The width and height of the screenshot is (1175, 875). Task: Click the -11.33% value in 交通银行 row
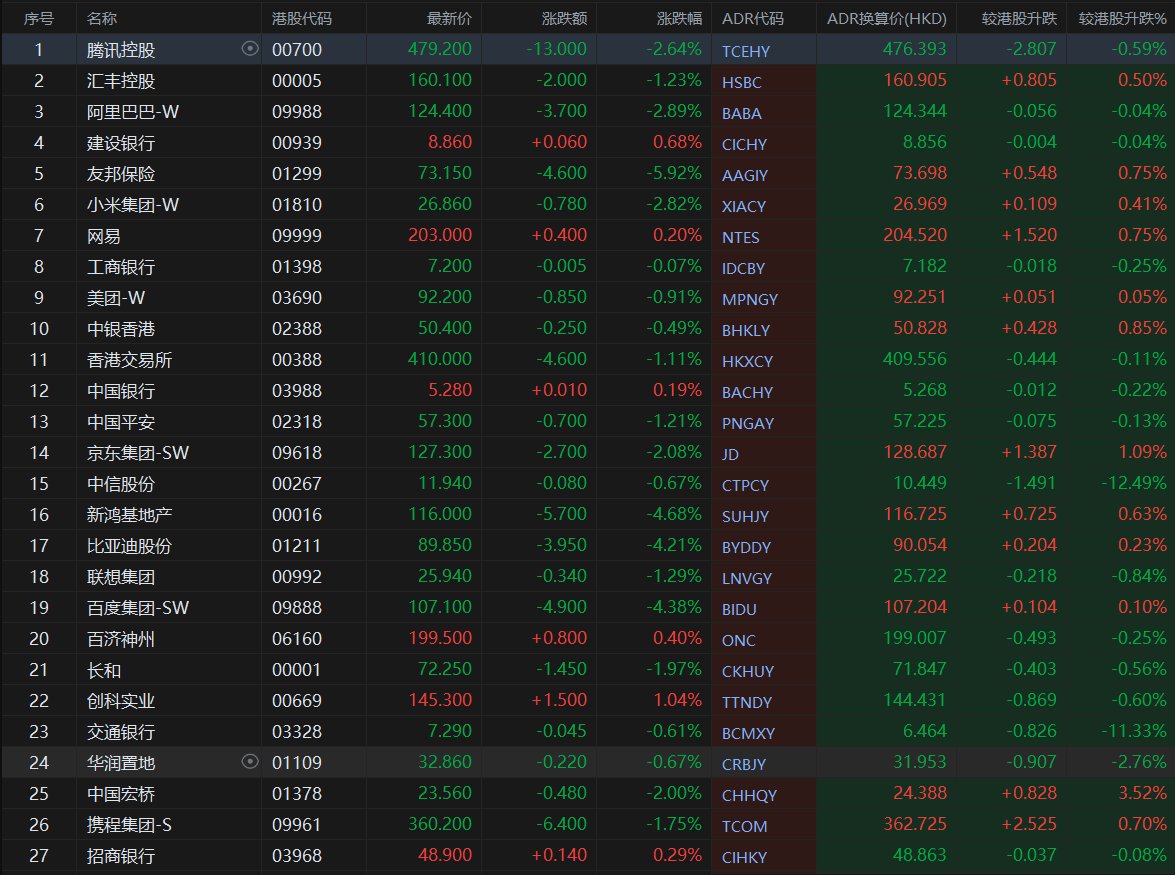(x=1134, y=731)
